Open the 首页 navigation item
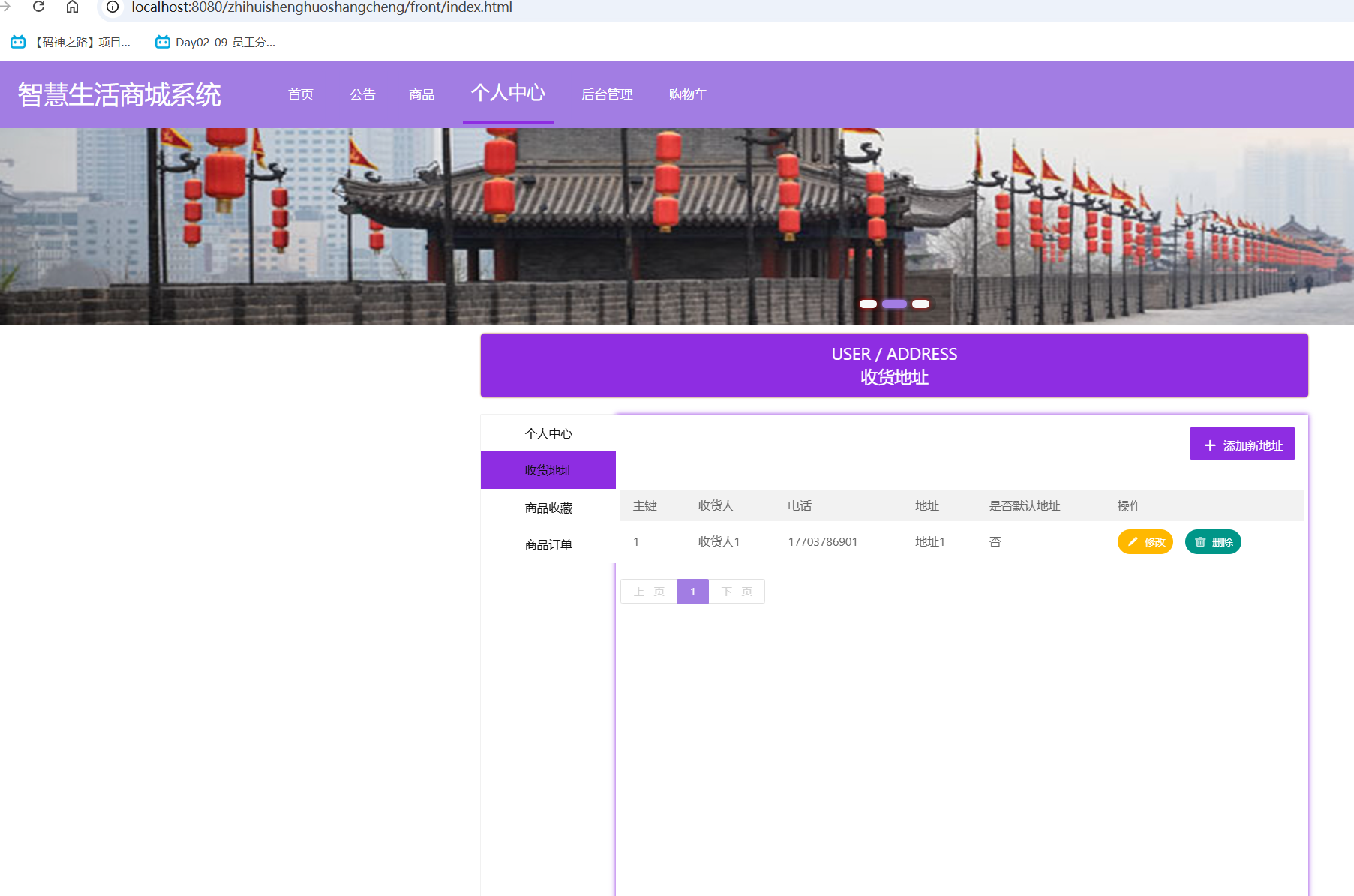 pos(301,94)
